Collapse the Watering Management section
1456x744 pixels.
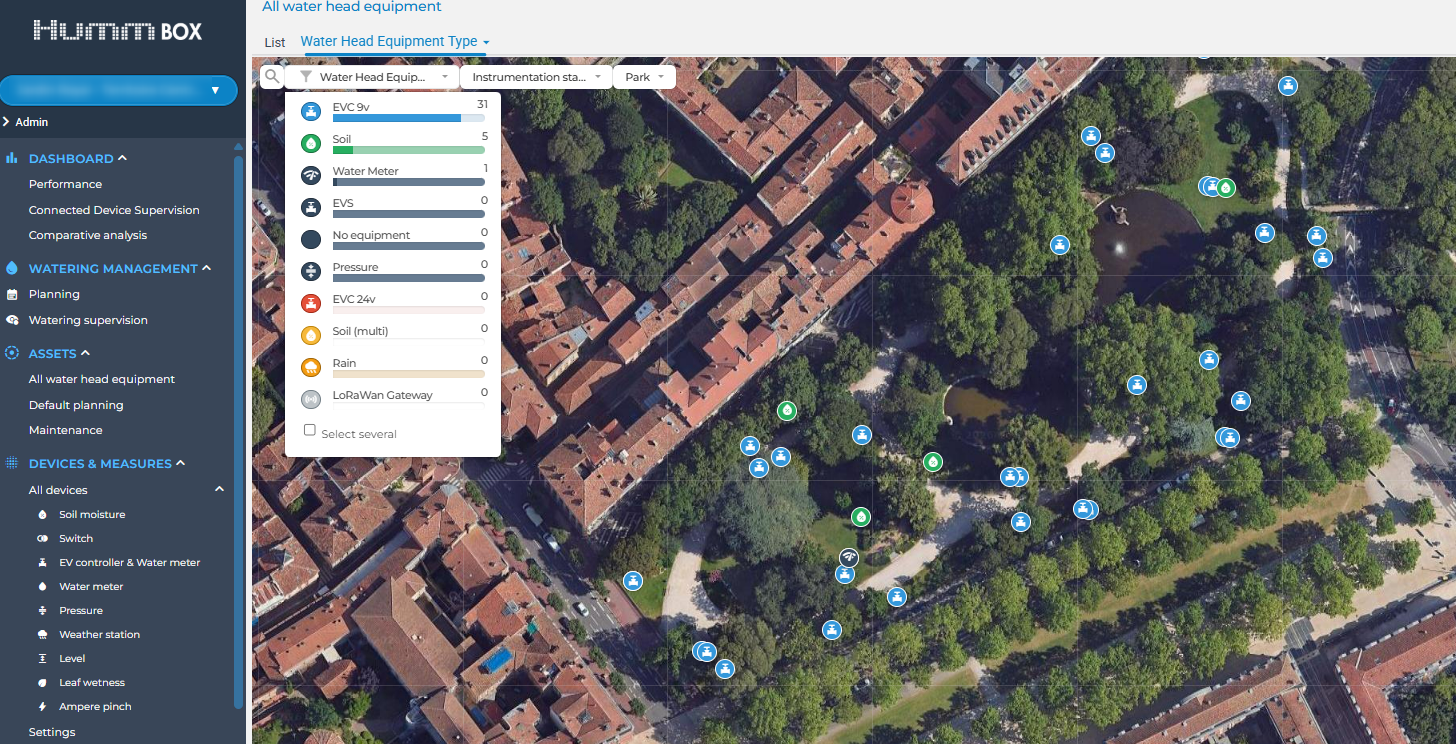click(206, 268)
